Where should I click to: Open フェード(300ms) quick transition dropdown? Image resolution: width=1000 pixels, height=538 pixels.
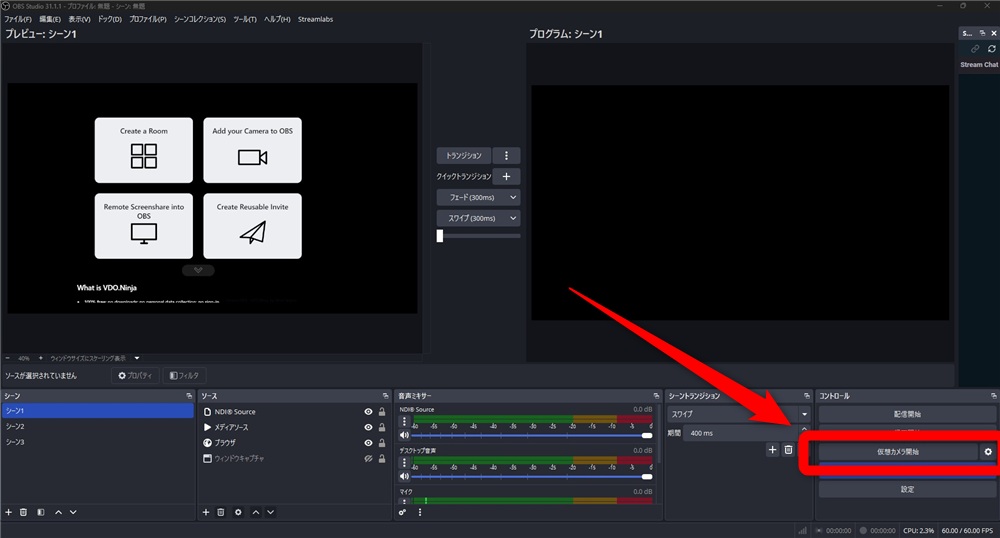[x=478, y=198]
